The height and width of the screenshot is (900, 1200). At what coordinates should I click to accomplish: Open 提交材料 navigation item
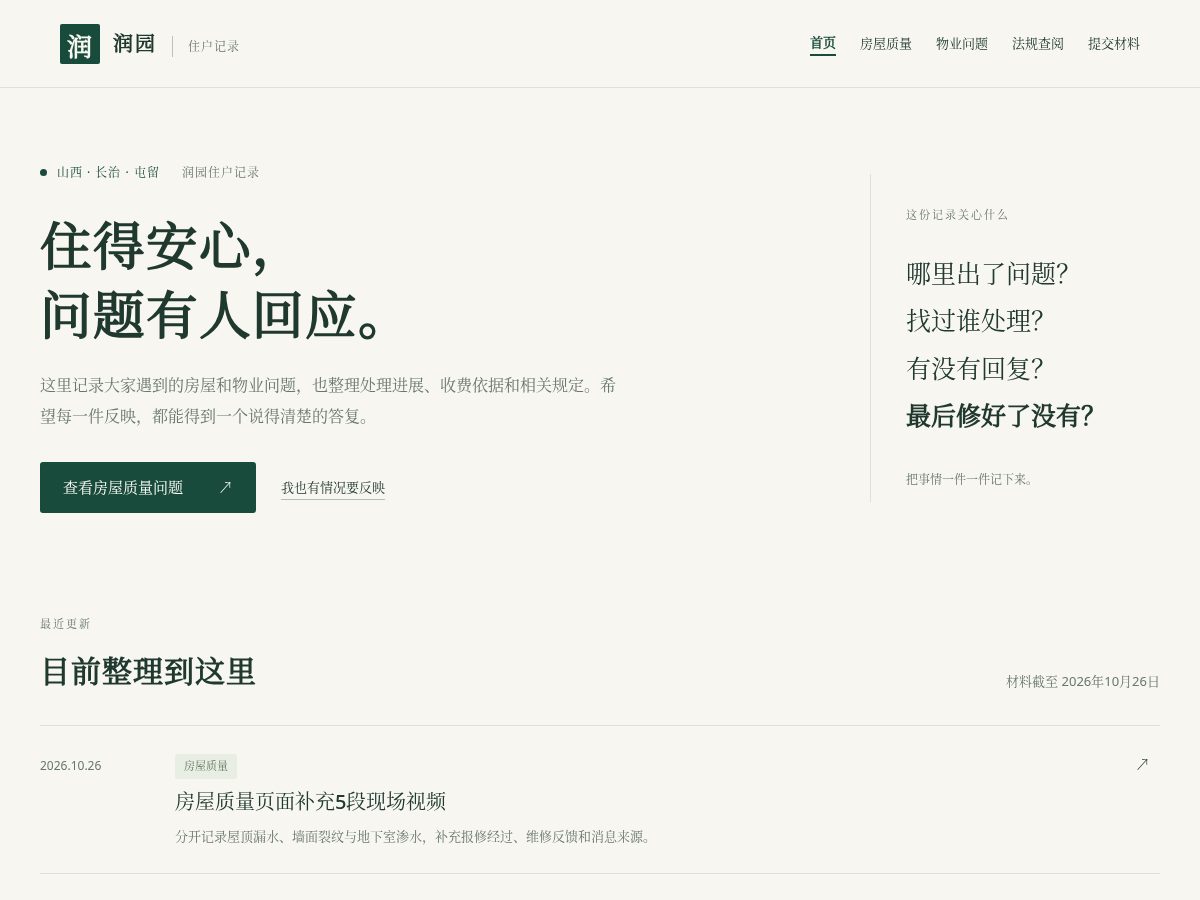coord(1114,44)
